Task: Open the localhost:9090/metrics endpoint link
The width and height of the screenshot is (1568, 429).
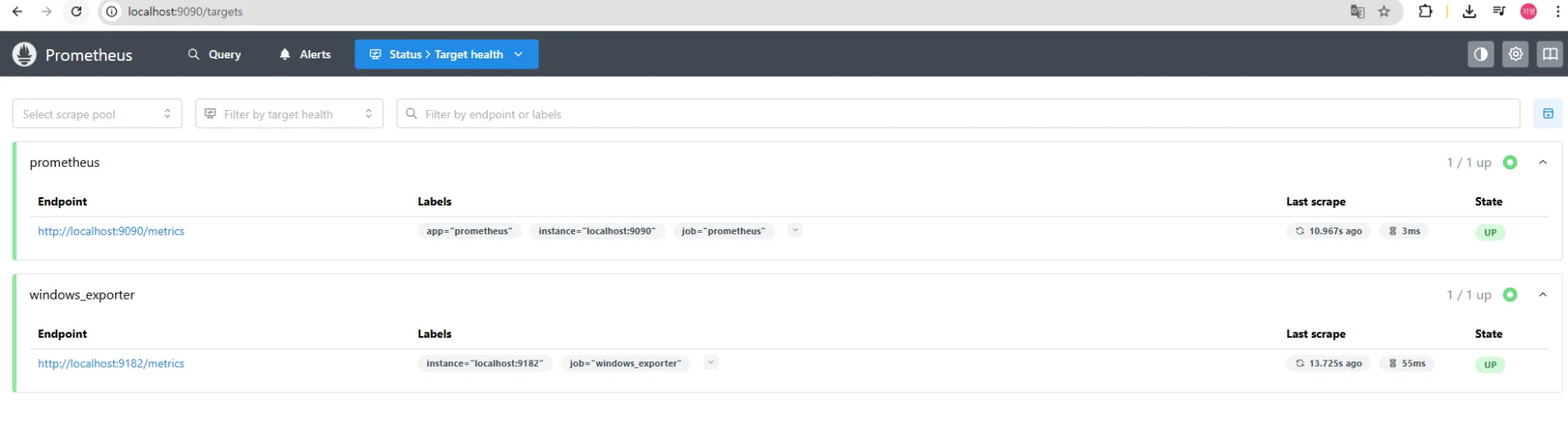Action: click(111, 231)
